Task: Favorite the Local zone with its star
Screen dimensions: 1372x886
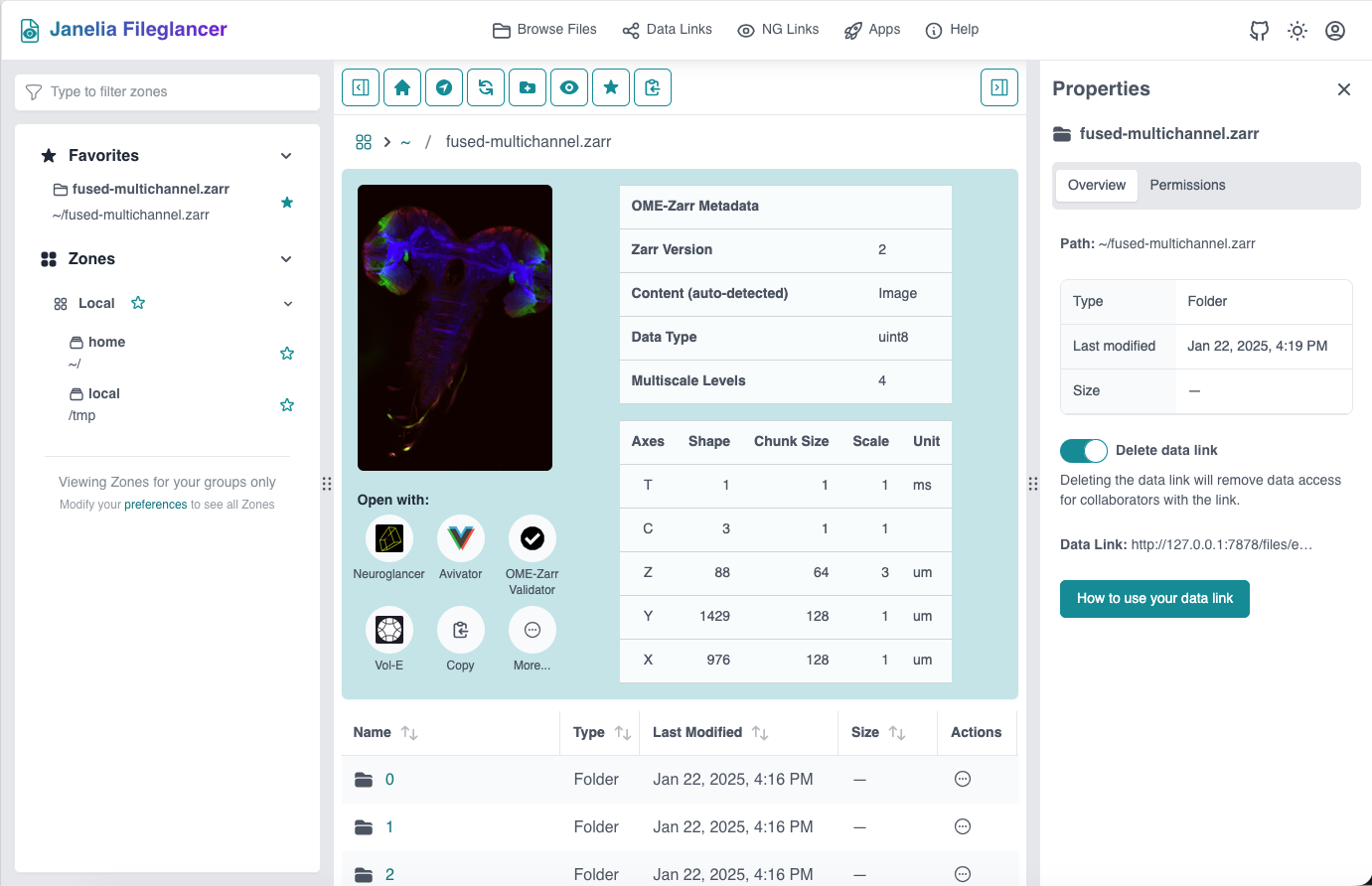Action: 138,303
